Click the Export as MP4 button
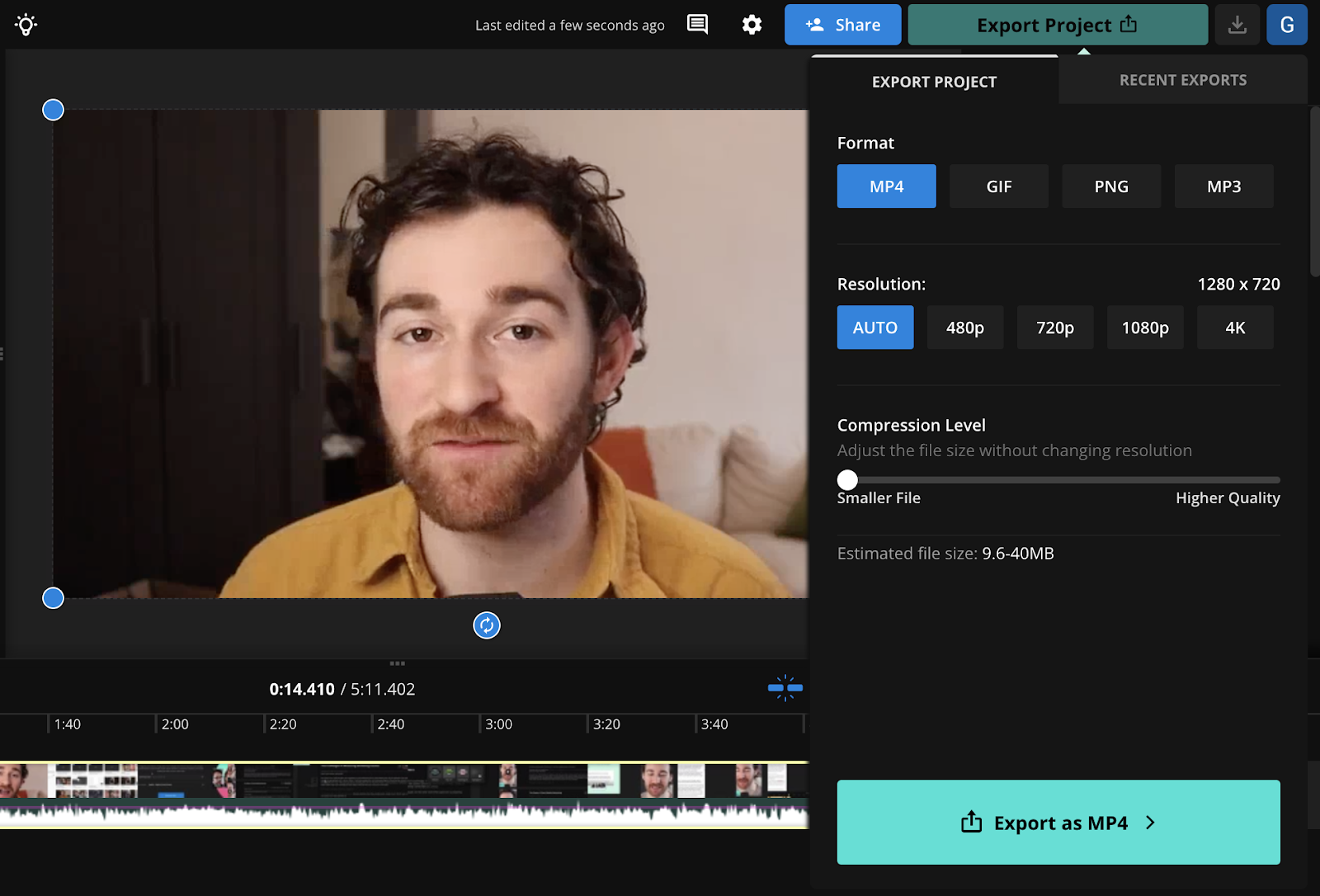Image resolution: width=1320 pixels, height=896 pixels. (x=1058, y=823)
